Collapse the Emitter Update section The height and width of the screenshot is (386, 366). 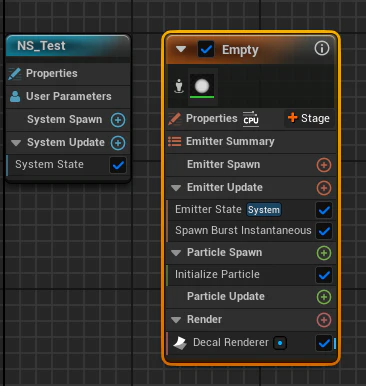tap(176, 188)
